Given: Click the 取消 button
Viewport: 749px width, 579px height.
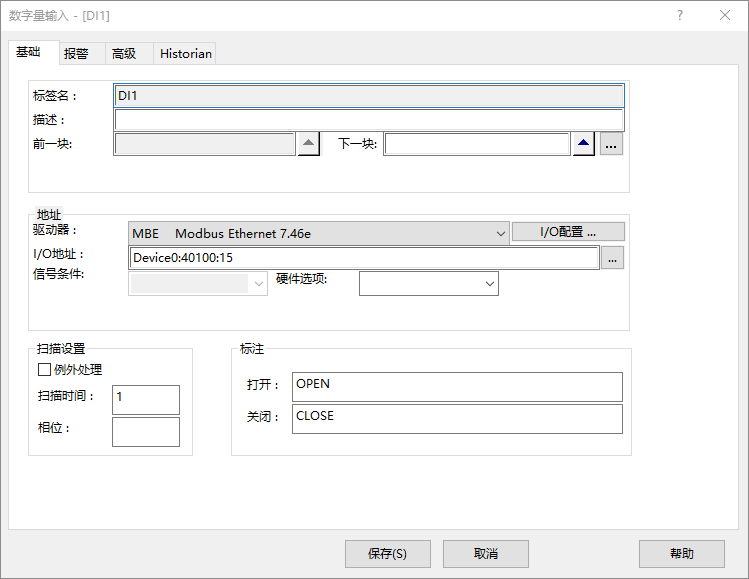Looking at the screenshot, I should pyautogui.click(x=485, y=554).
